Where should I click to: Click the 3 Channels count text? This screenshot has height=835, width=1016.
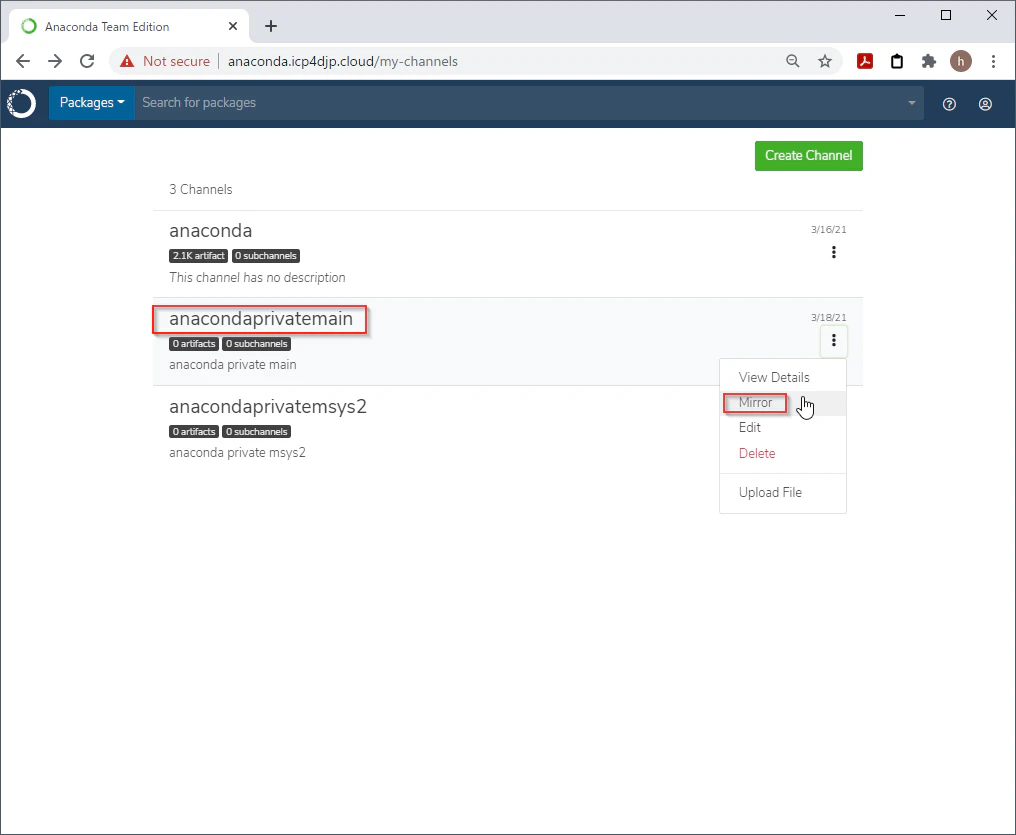[x=201, y=189]
